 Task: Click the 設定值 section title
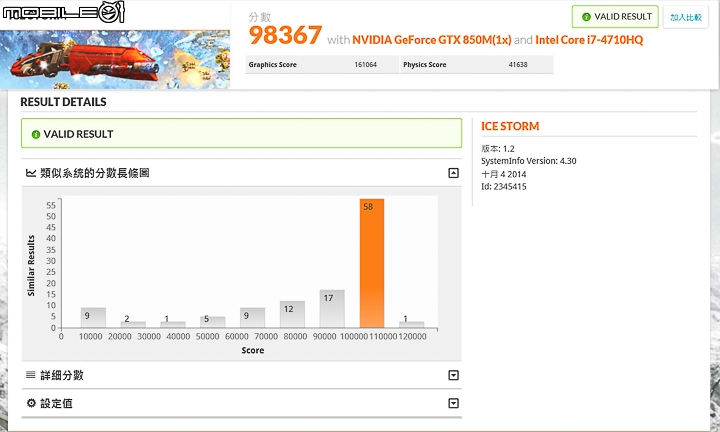click(56, 404)
